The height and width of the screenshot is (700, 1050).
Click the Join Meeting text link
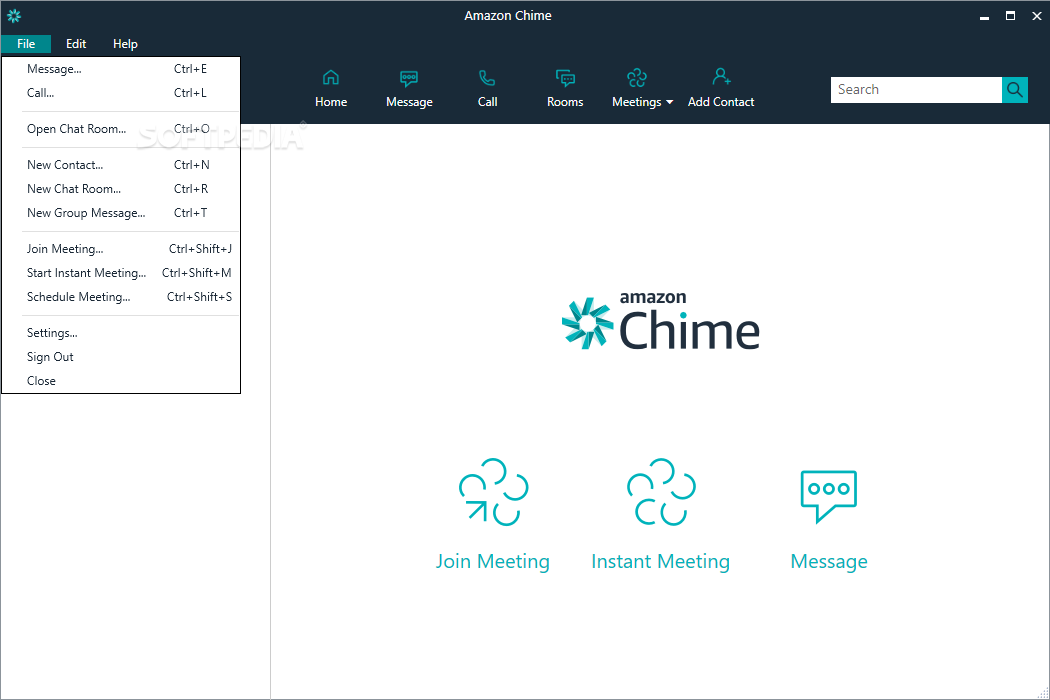(493, 561)
